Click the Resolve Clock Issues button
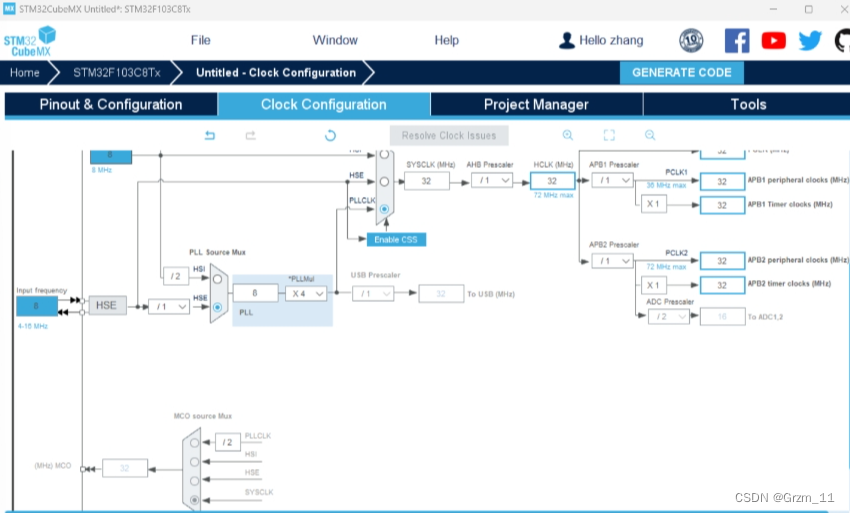850x513 pixels. pos(449,136)
